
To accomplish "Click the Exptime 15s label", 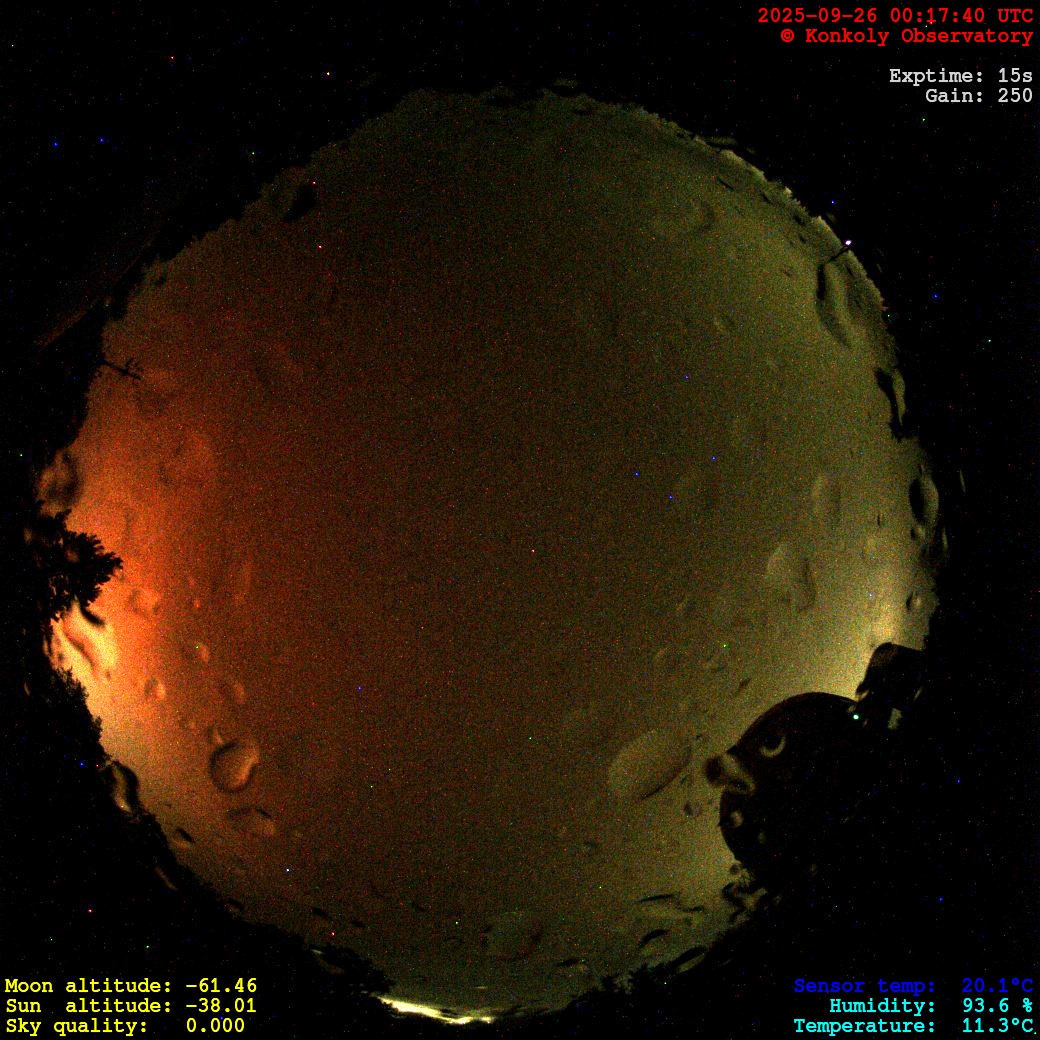I will coord(960,76).
